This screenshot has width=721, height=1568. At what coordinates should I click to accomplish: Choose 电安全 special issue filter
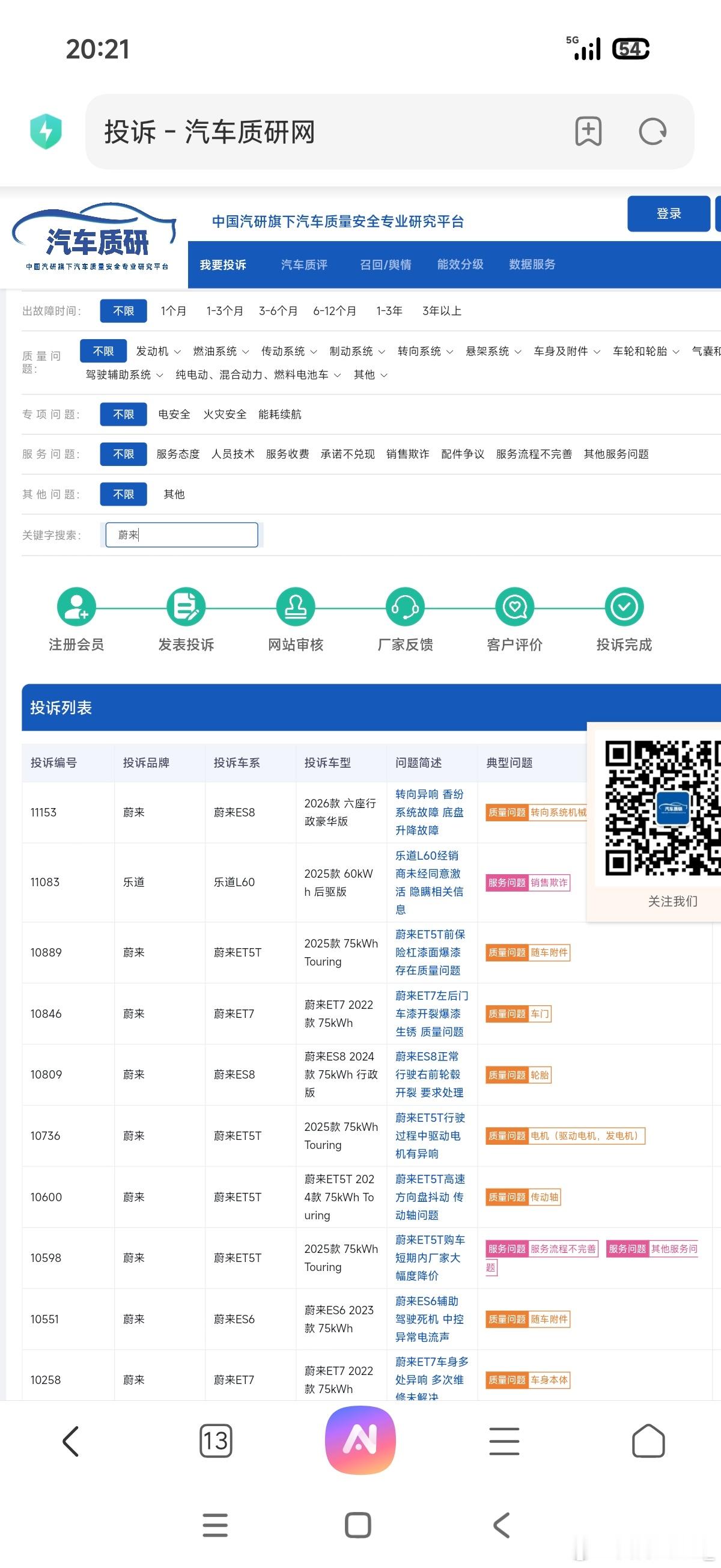point(174,414)
